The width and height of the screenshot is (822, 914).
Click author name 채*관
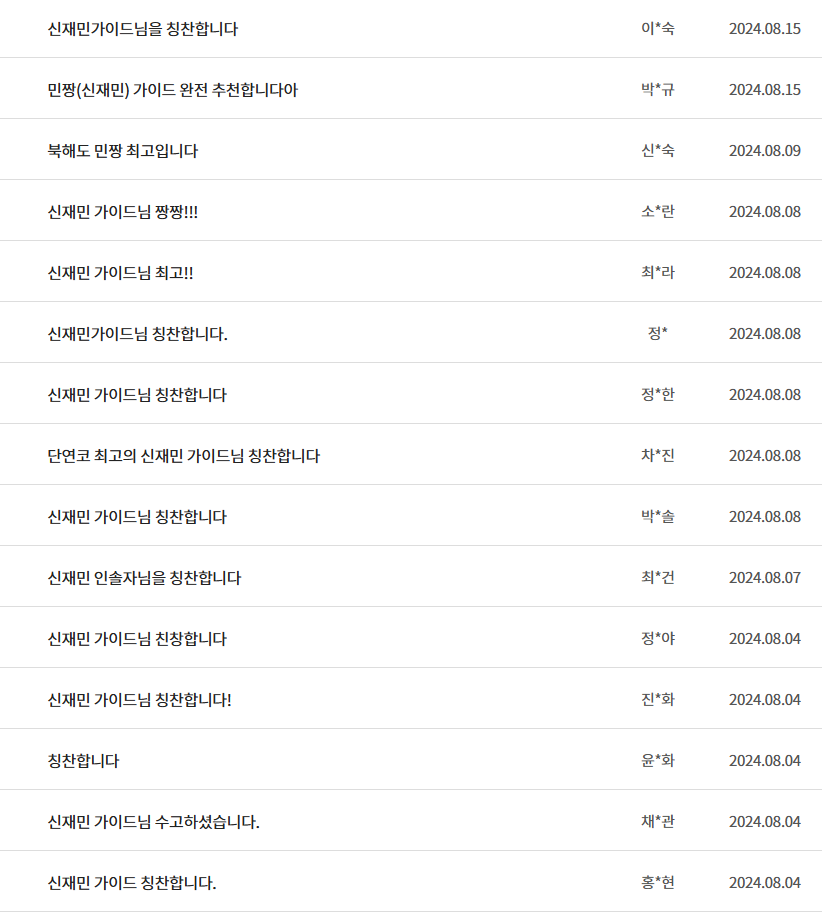pos(658,821)
